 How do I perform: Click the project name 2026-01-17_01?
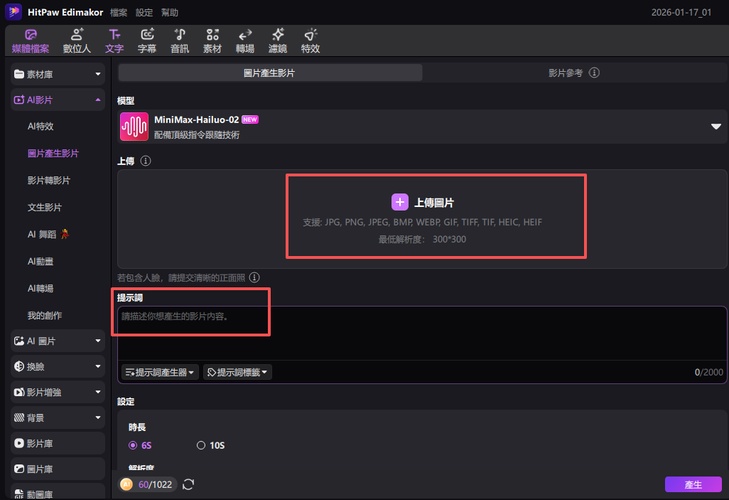point(681,13)
